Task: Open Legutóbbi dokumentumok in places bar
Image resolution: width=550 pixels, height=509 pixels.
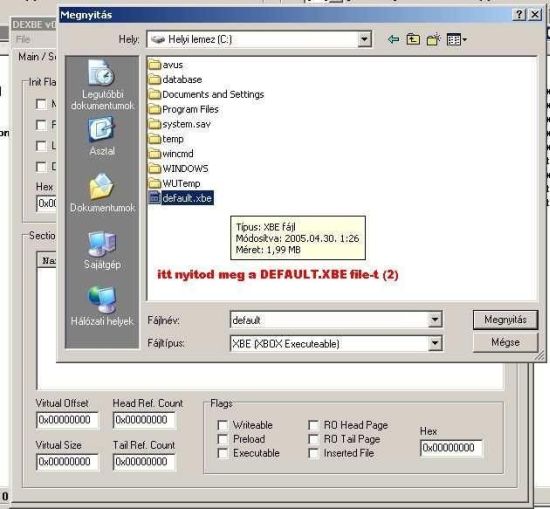Action: (x=102, y=85)
